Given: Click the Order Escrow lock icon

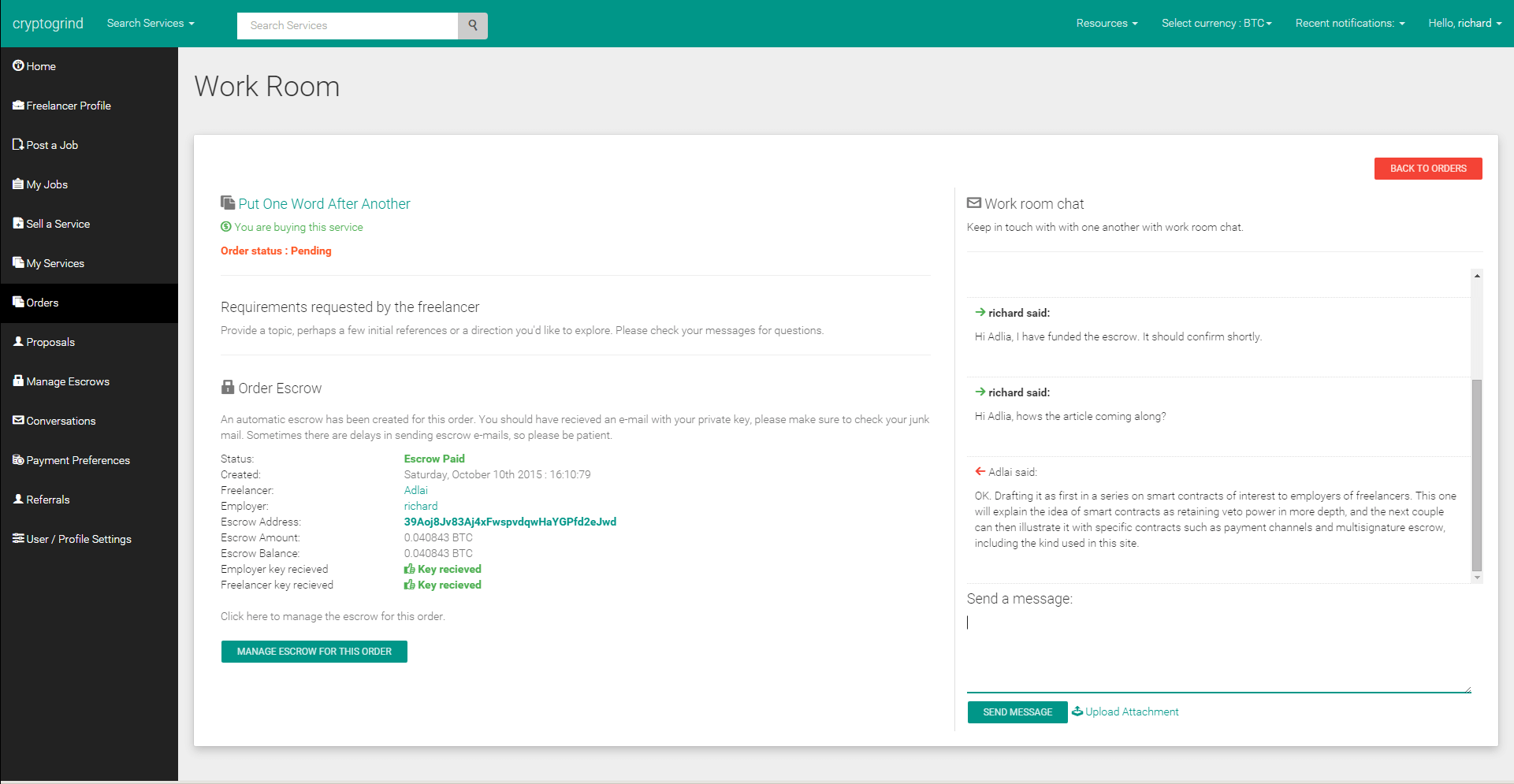Looking at the screenshot, I should (228, 388).
